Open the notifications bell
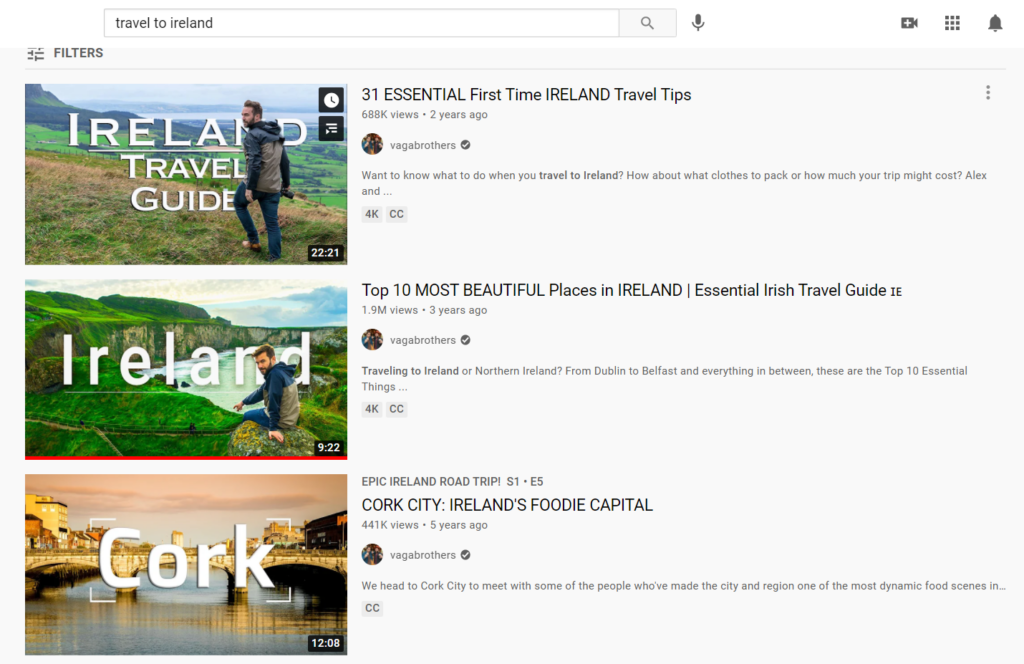The height and width of the screenshot is (664, 1024). point(995,23)
